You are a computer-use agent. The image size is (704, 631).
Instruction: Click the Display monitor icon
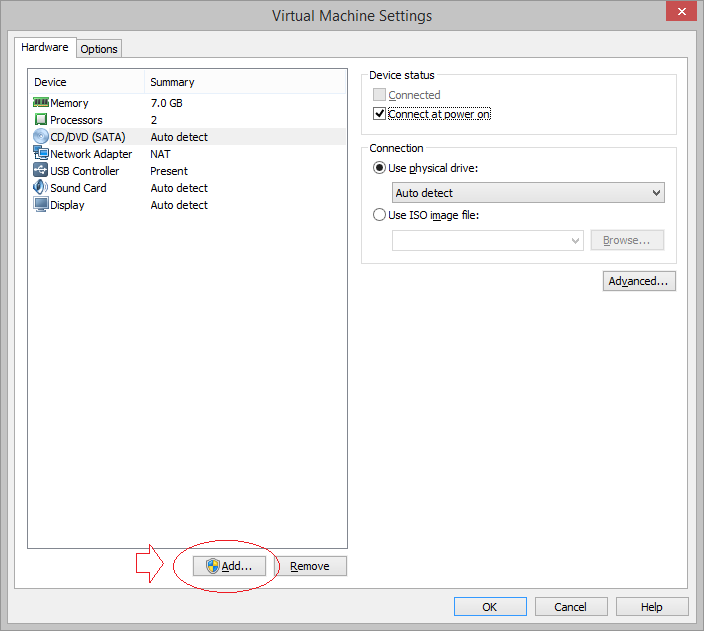coord(40,204)
